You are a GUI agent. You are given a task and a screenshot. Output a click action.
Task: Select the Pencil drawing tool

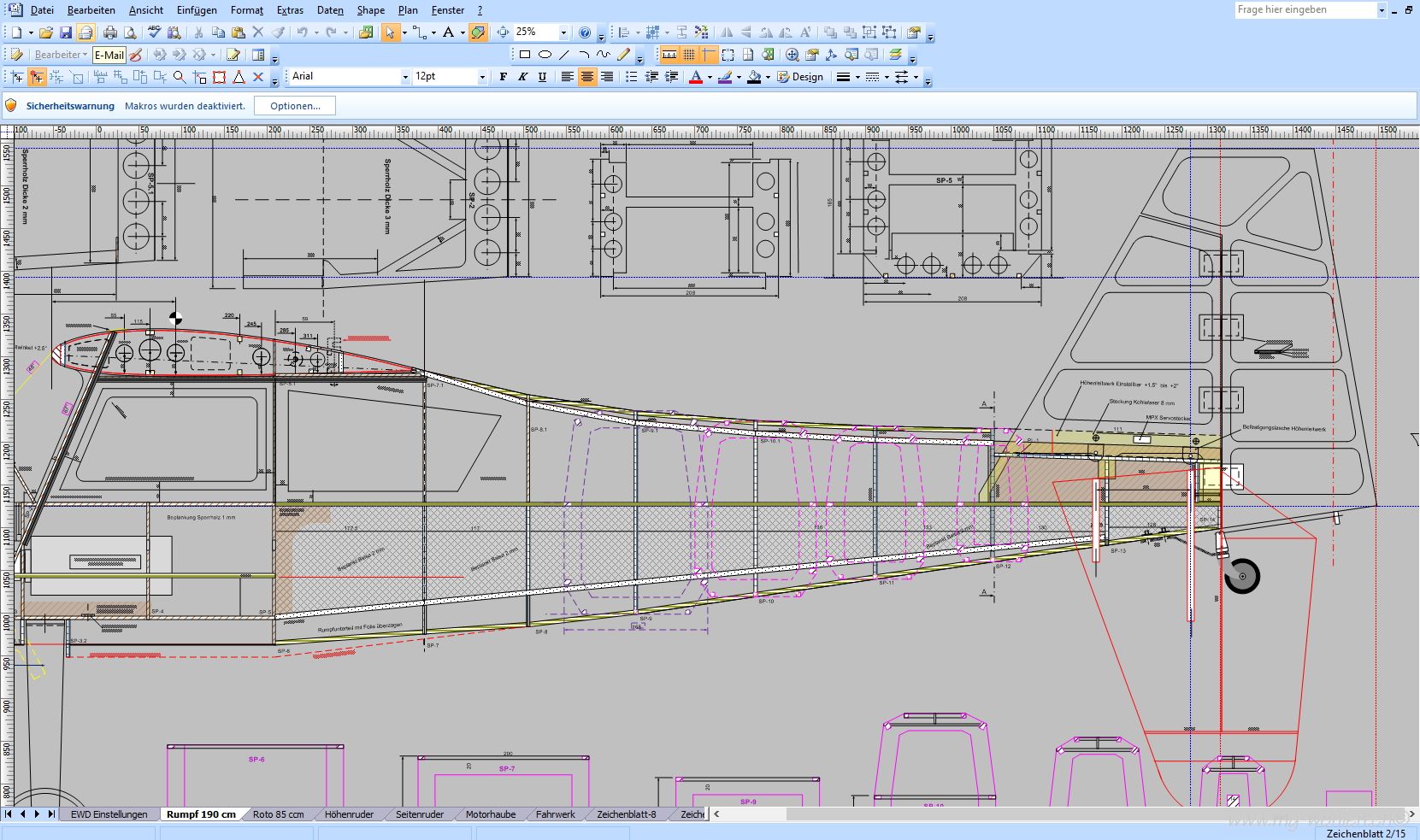click(623, 55)
